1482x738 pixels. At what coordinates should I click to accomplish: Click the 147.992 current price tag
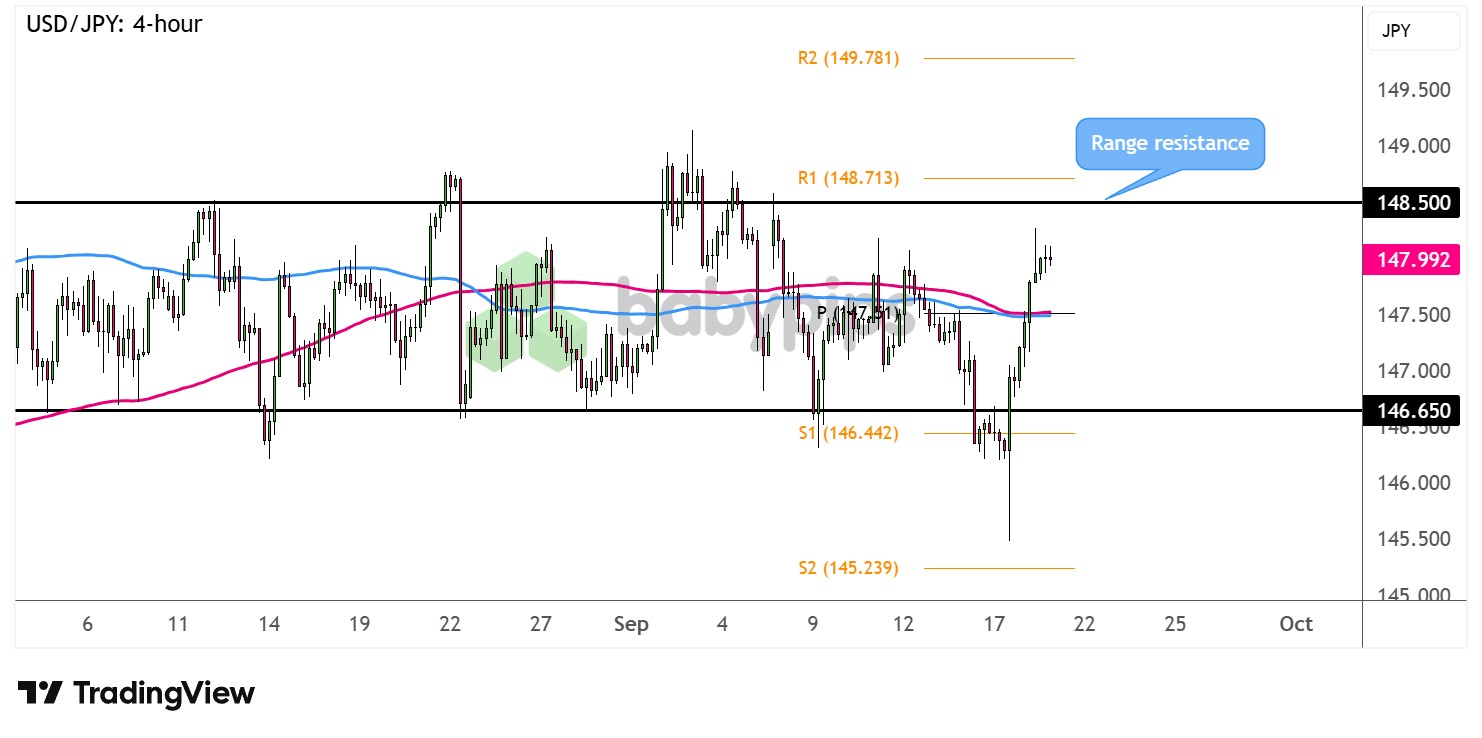pyautogui.click(x=1412, y=261)
